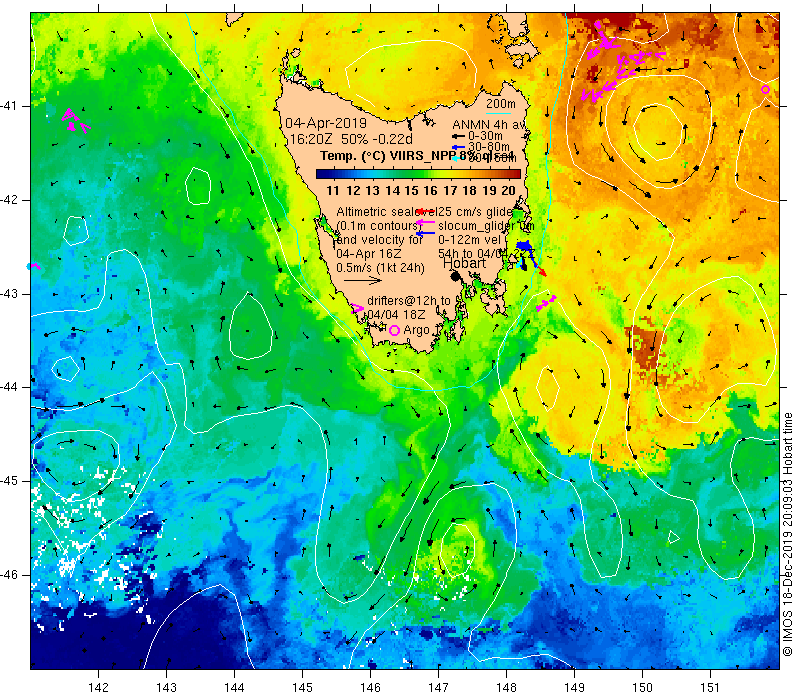Click the '12' color bar label

tap(353, 191)
